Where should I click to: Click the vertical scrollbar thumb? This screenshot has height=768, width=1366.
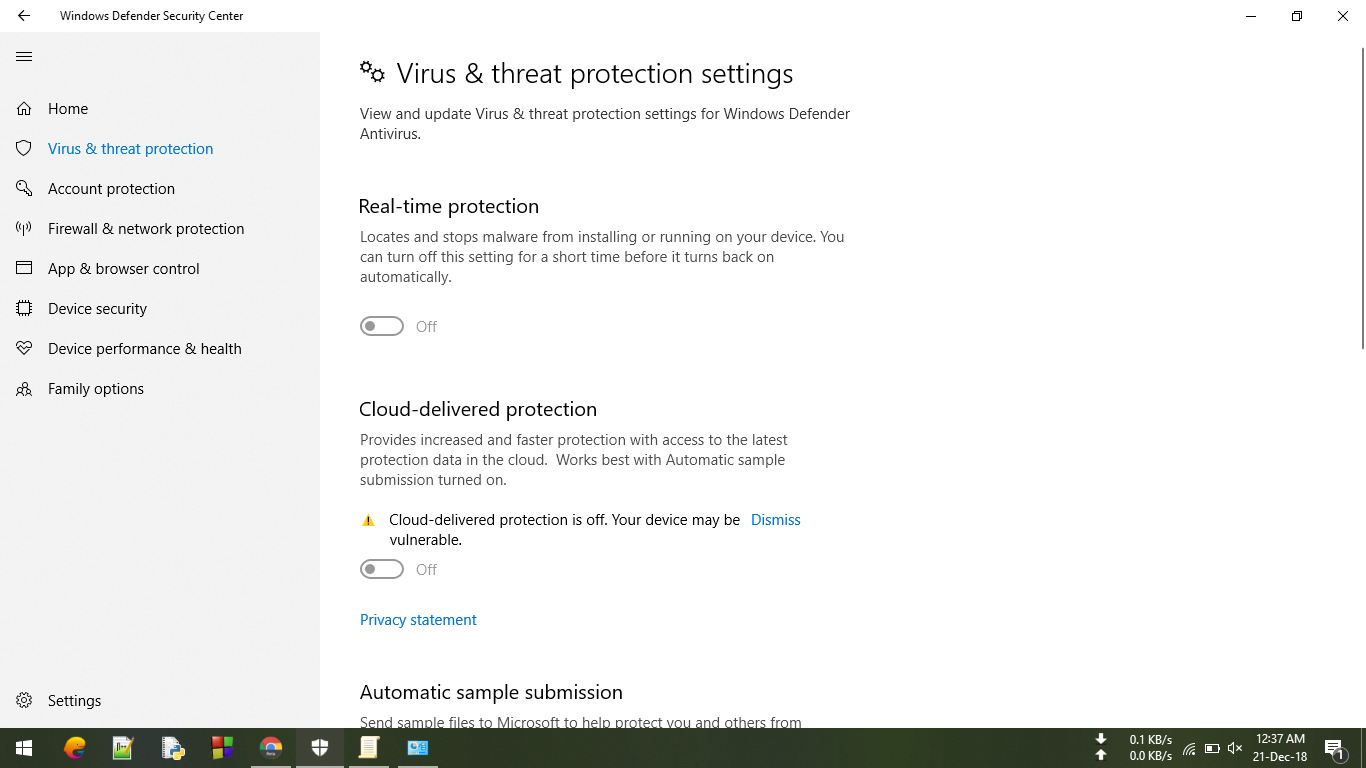[1362, 199]
